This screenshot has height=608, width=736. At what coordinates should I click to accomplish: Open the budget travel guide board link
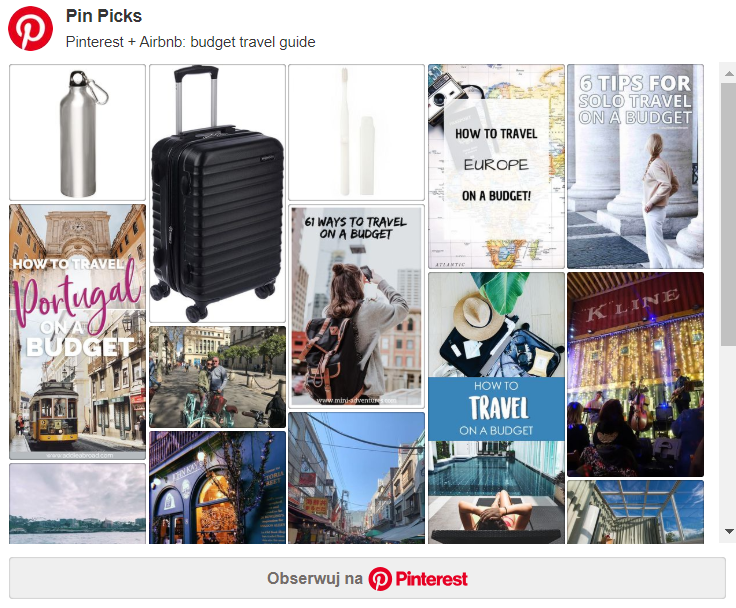click(x=191, y=42)
